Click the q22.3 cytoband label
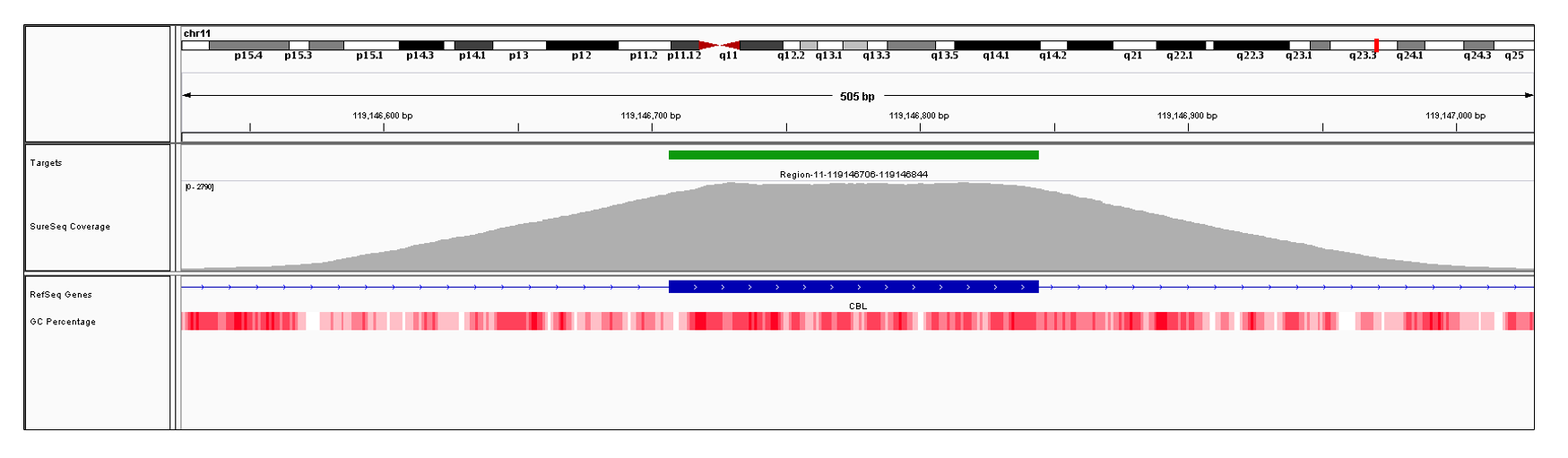Image resolution: width=1568 pixels, height=458 pixels. pyautogui.click(x=1250, y=56)
